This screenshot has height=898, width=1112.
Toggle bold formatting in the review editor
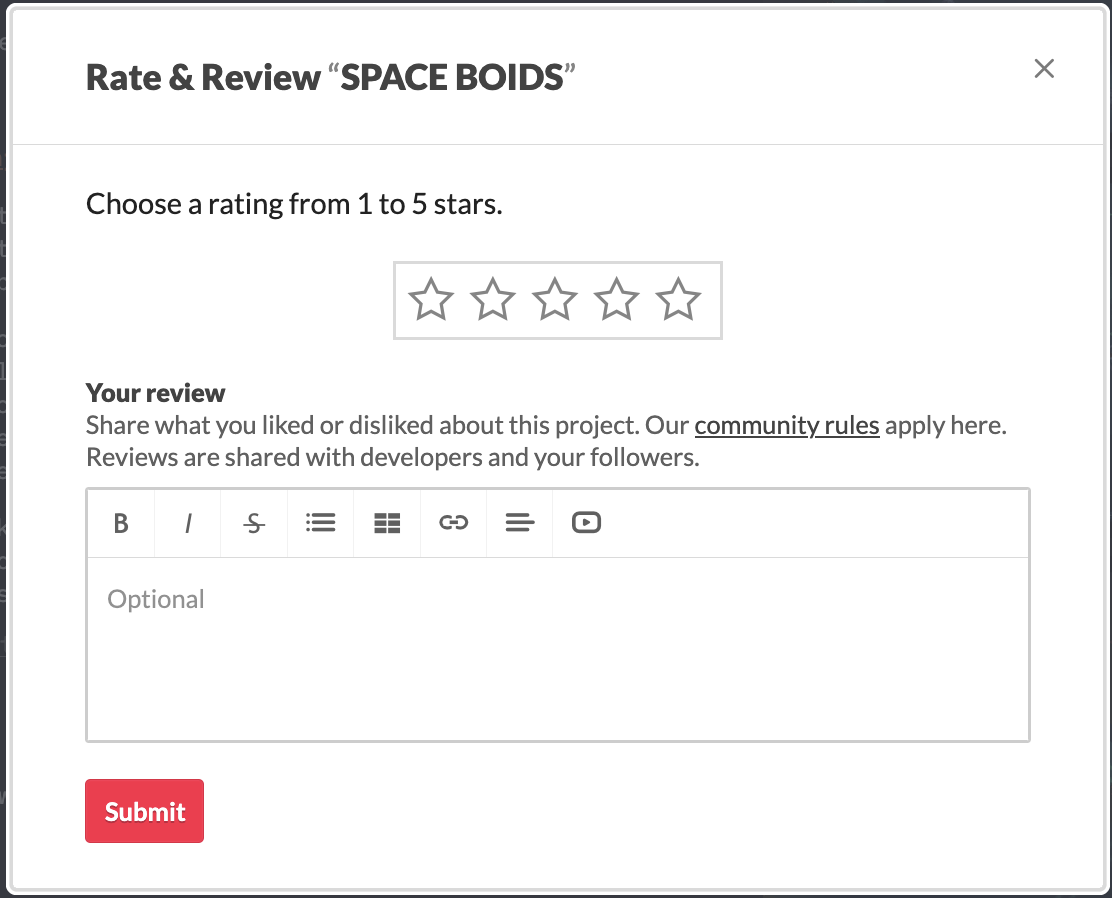[x=120, y=522]
